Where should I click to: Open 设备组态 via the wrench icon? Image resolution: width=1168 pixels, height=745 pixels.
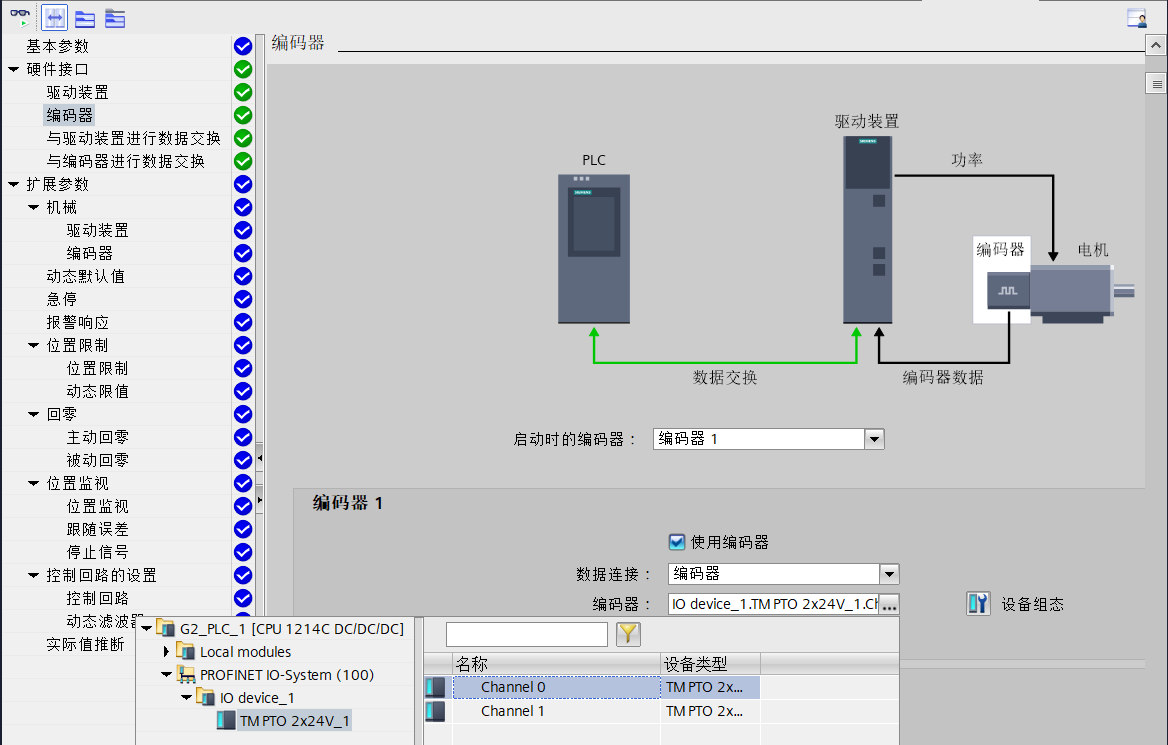tap(979, 603)
